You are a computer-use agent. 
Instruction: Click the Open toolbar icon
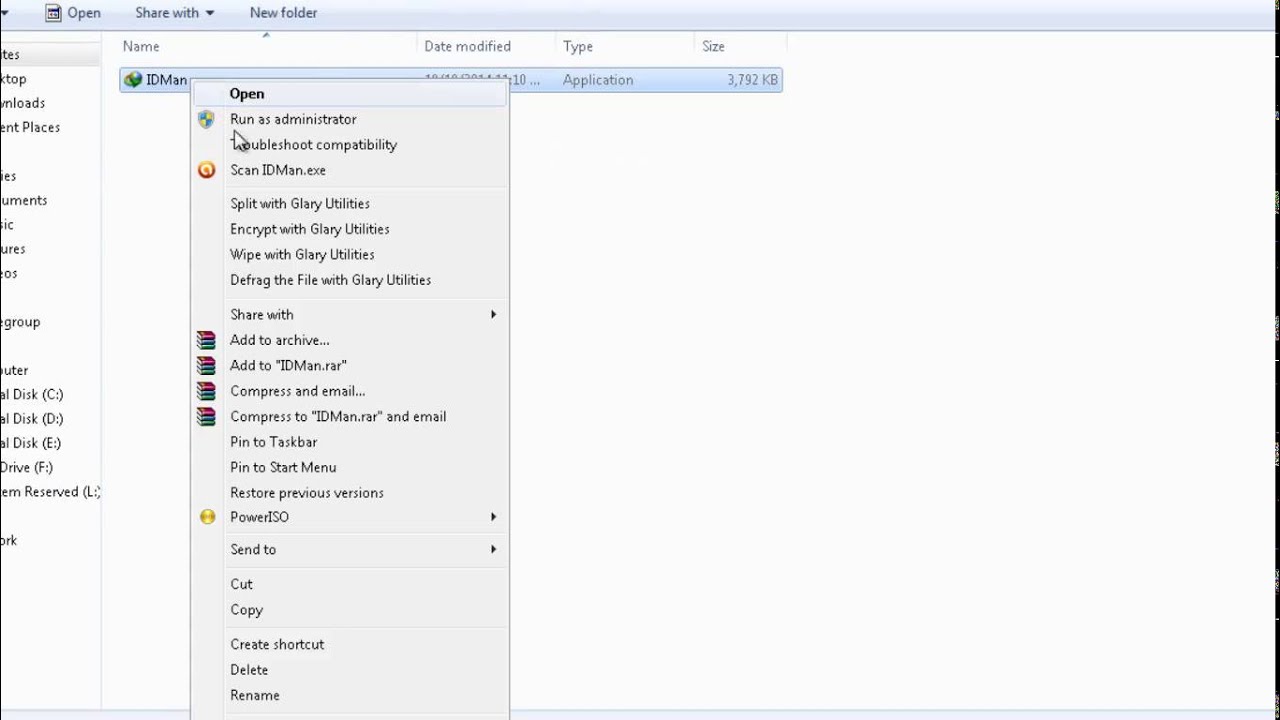pyautogui.click(x=54, y=13)
